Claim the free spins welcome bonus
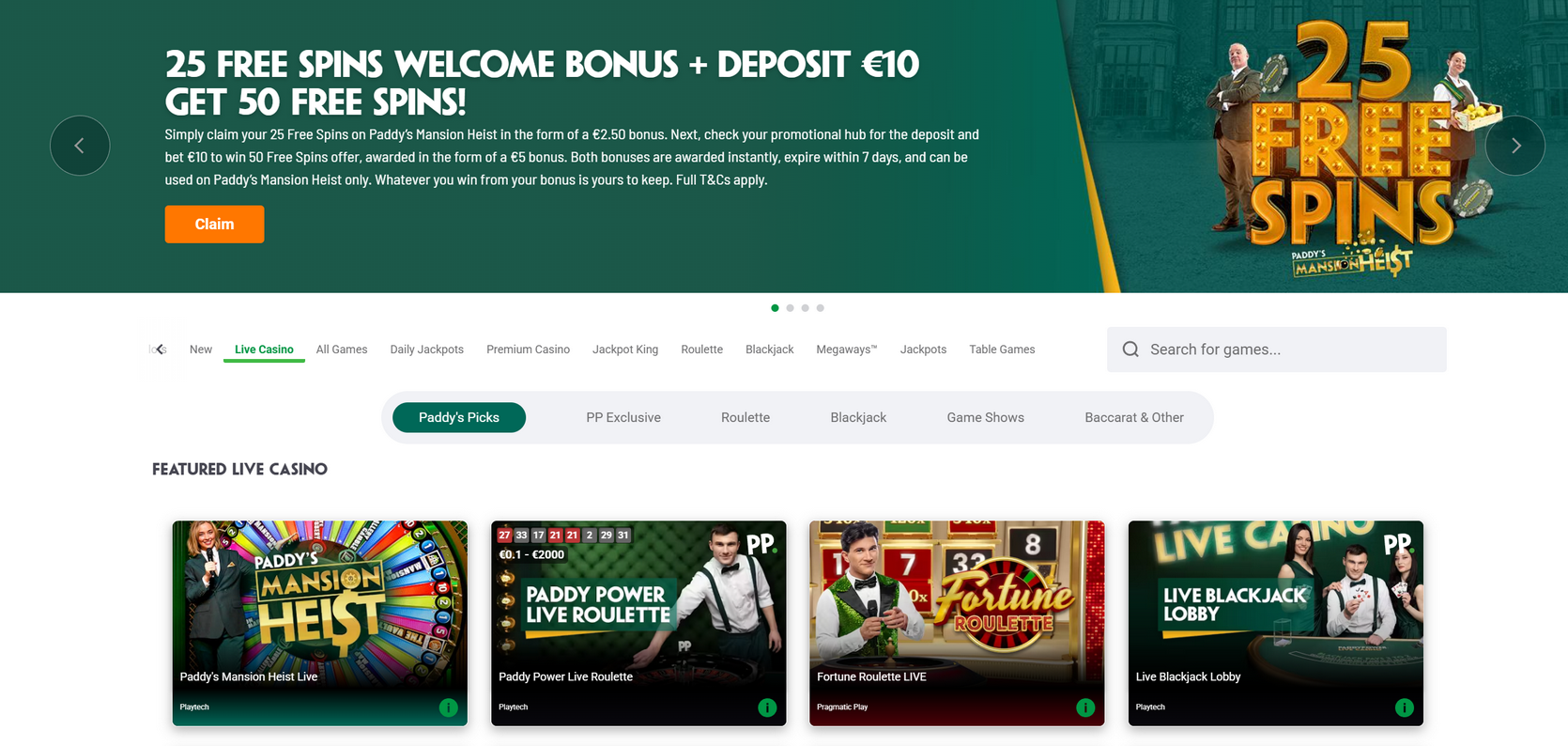The image size is (1568, 746). [x=214, y=225]
